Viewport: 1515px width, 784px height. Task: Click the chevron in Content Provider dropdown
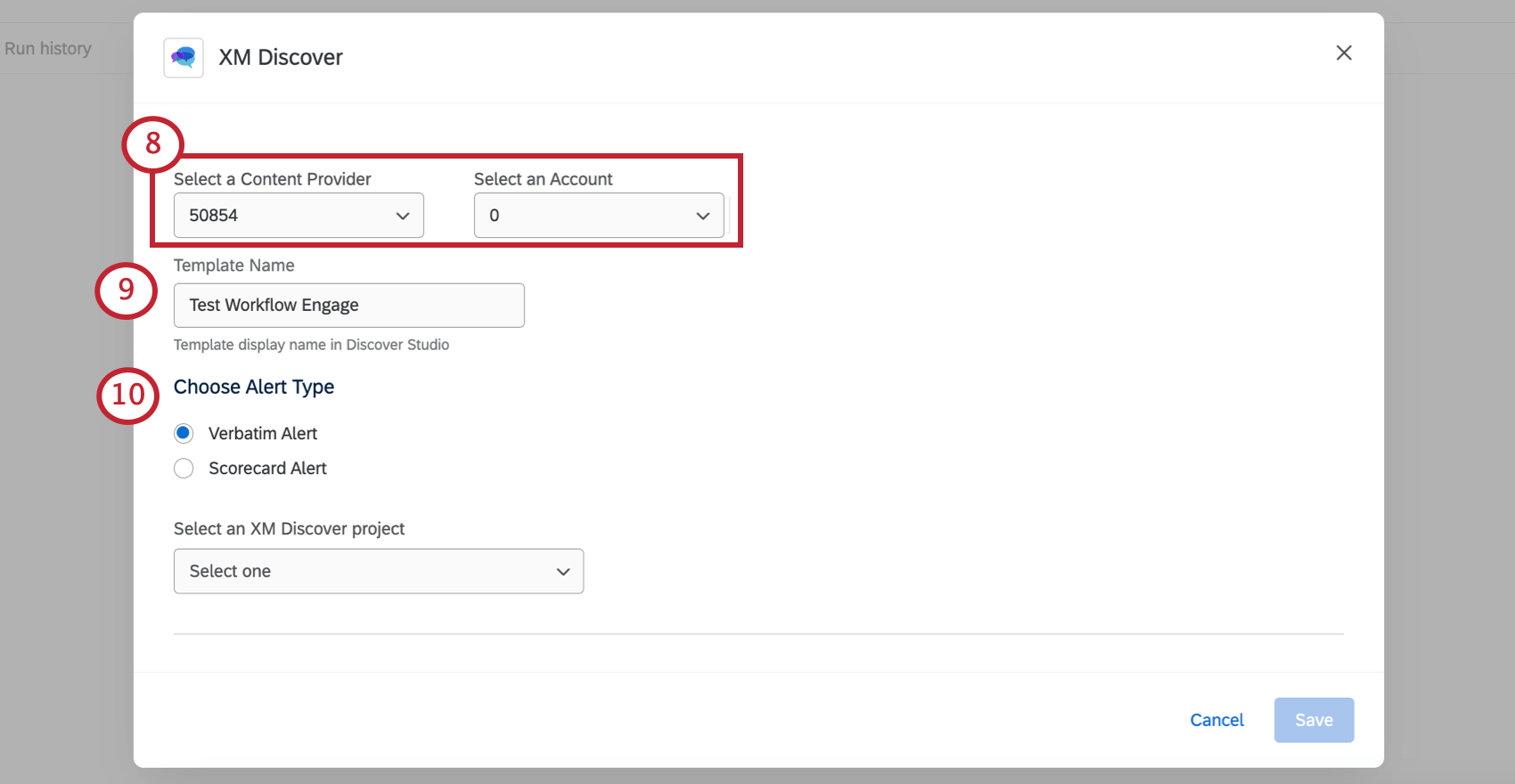pyautogui.click(x=403, y=216)
